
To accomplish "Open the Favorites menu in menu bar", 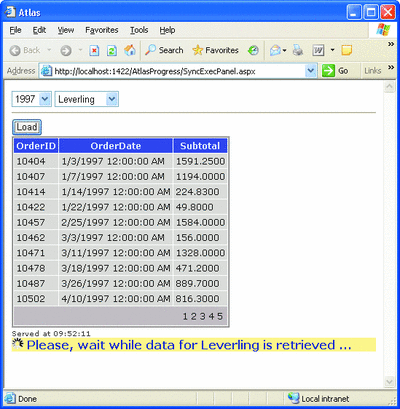I will coord(102,30).
